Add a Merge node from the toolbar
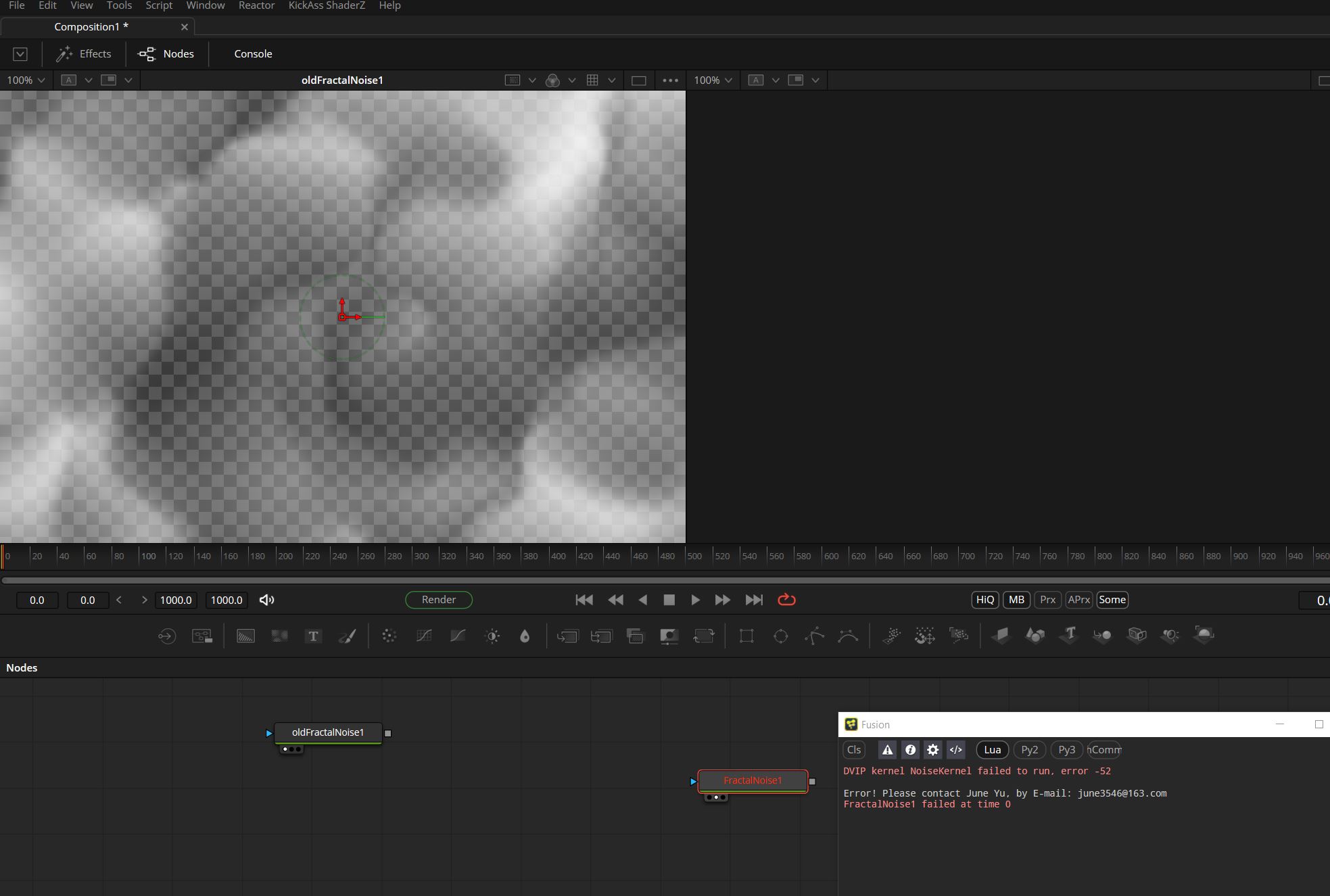 [567, 636]
